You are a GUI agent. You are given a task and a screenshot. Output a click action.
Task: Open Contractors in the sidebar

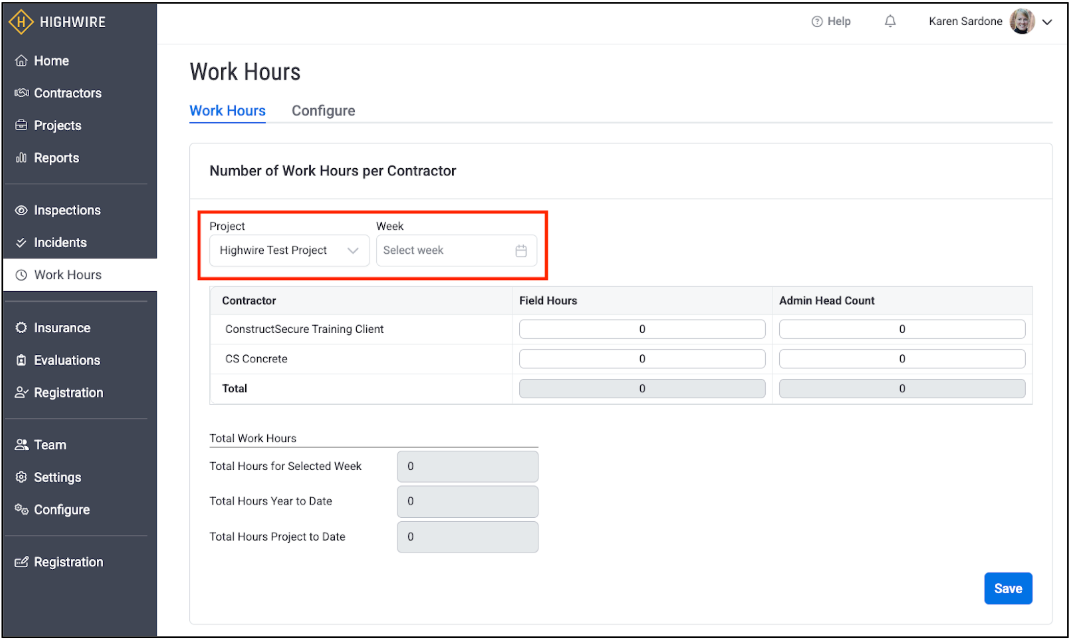pos(67,93)
